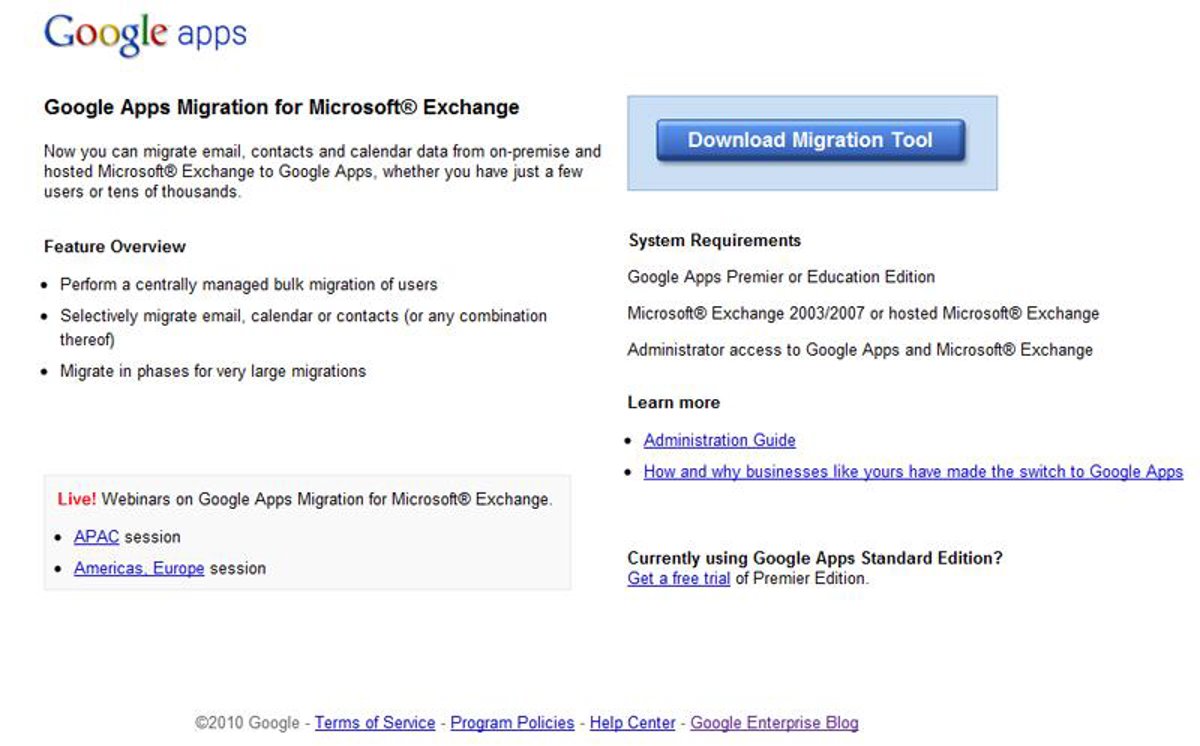Screen dimensions: 1200x746
Task: Select the Americas, Europe webinar link
Action: tap(138, 568)
